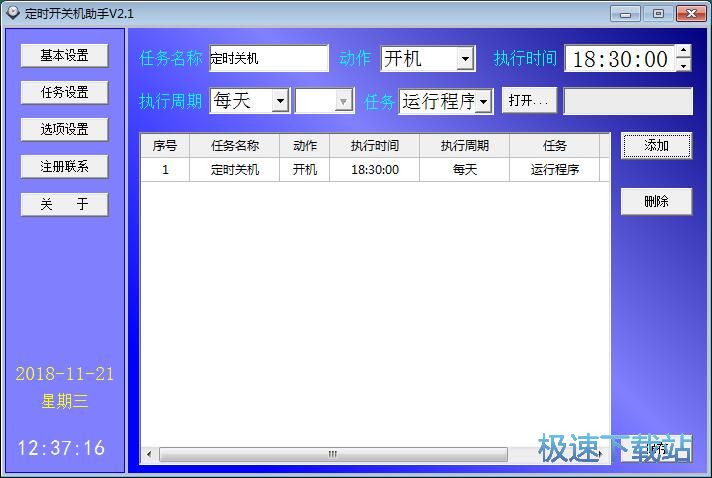712x478 pixels.
Task: Click the app icon in title bar
Action: tap(13, 13)
